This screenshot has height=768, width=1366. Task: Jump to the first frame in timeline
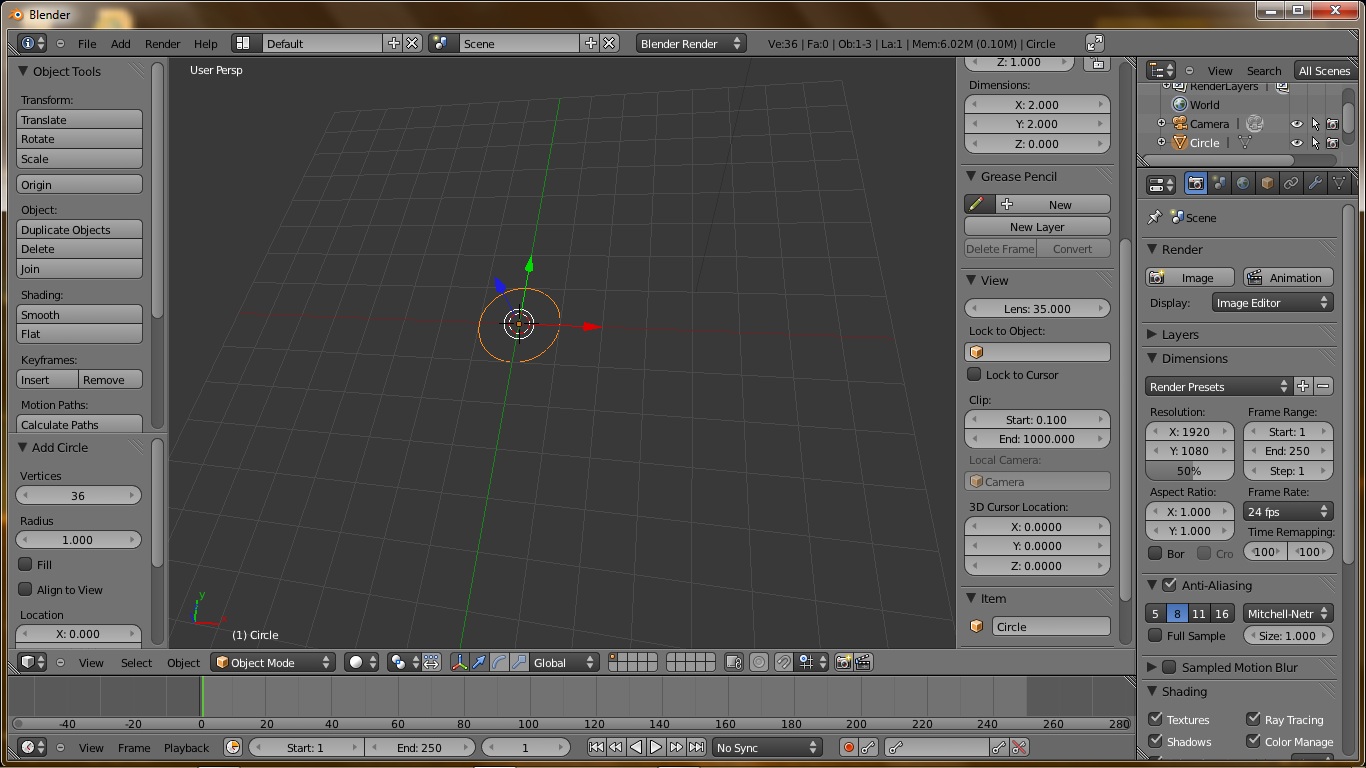coord(596,747)
